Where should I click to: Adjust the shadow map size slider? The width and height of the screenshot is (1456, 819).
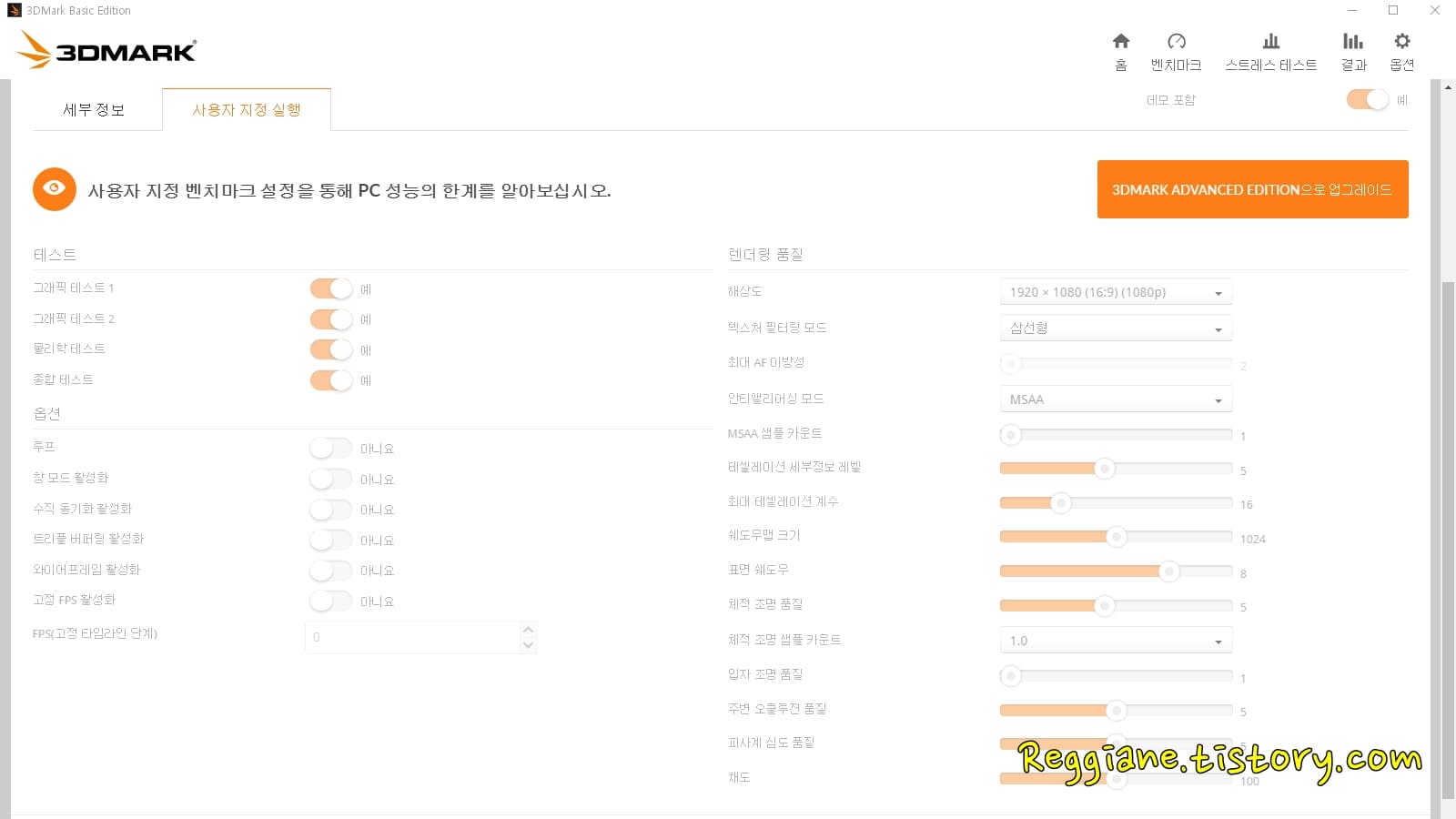[1116, 537]
